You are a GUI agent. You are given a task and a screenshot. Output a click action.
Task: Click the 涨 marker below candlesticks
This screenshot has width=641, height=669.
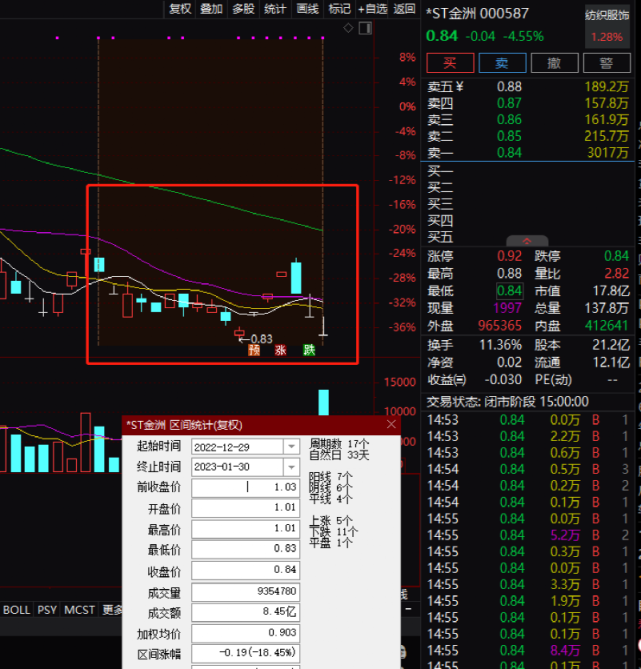tap(281, 350)
